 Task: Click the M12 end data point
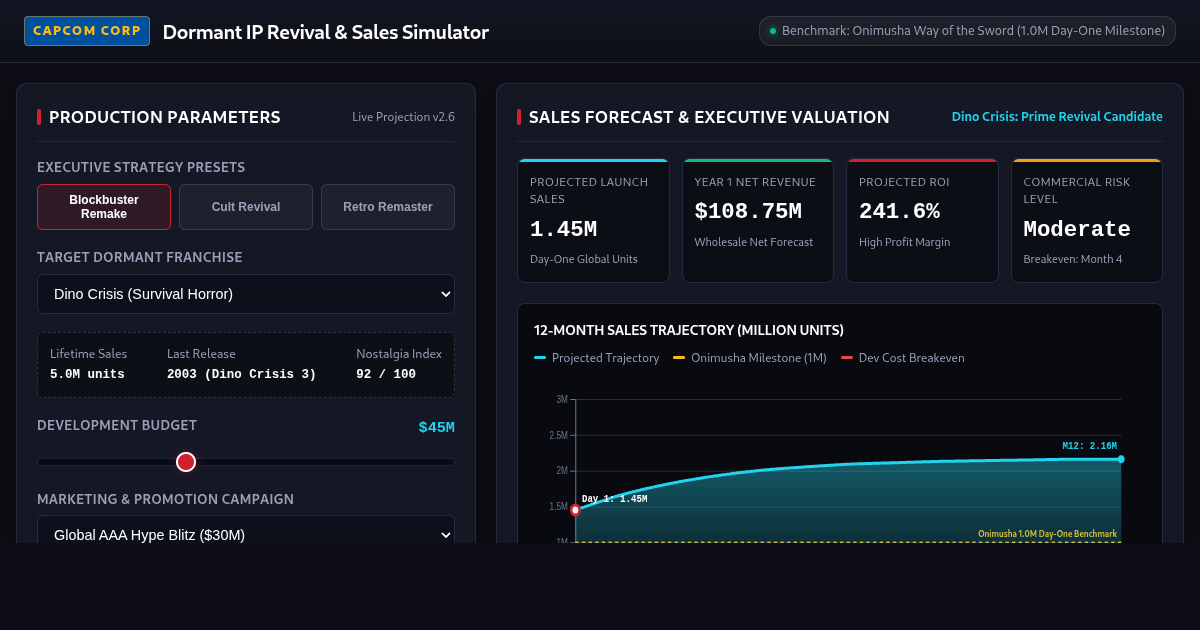point(1121,459)
